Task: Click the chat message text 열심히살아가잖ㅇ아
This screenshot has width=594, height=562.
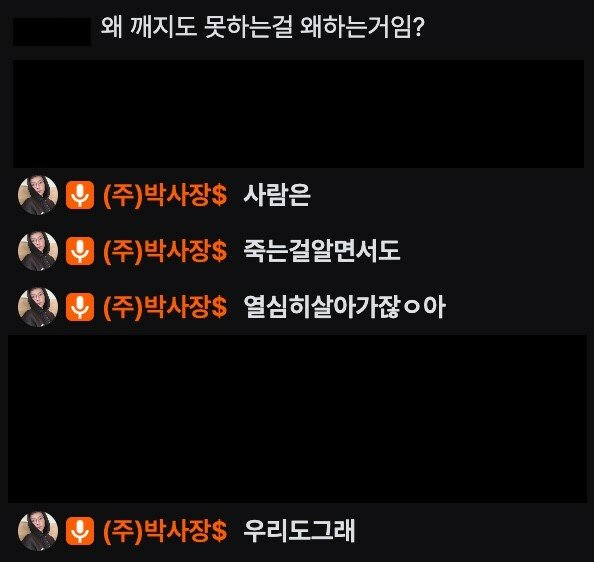Action: click(344, 307)
